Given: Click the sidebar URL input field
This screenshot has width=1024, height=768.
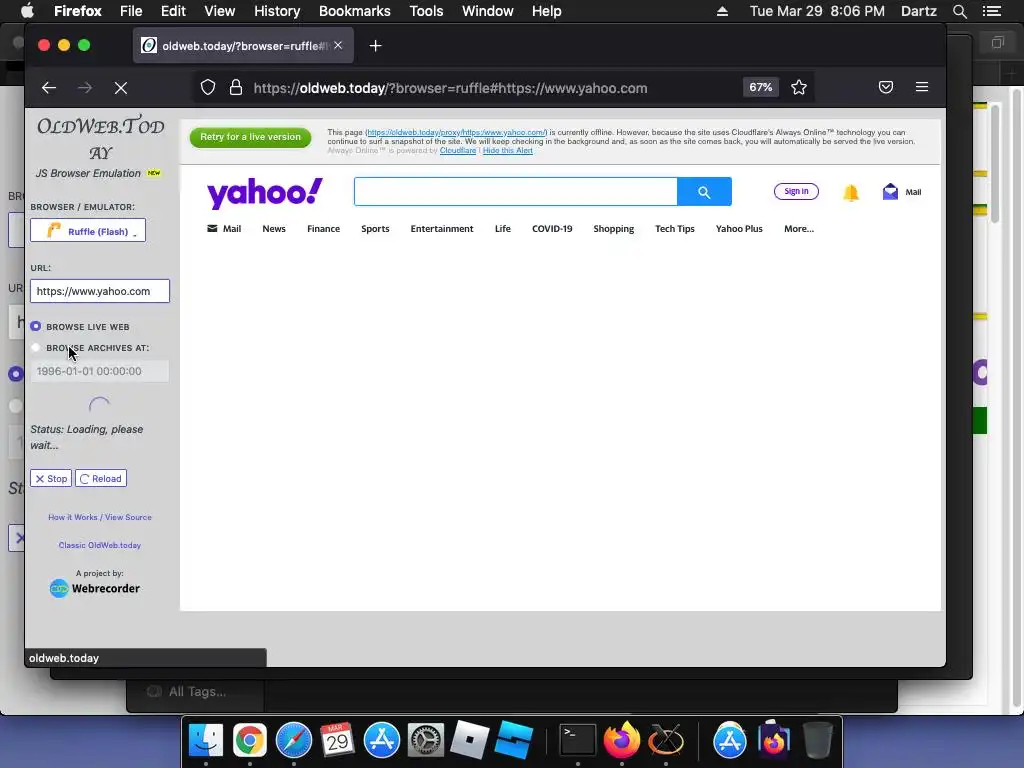Looking at the screenshot, I should click(100, 291).
